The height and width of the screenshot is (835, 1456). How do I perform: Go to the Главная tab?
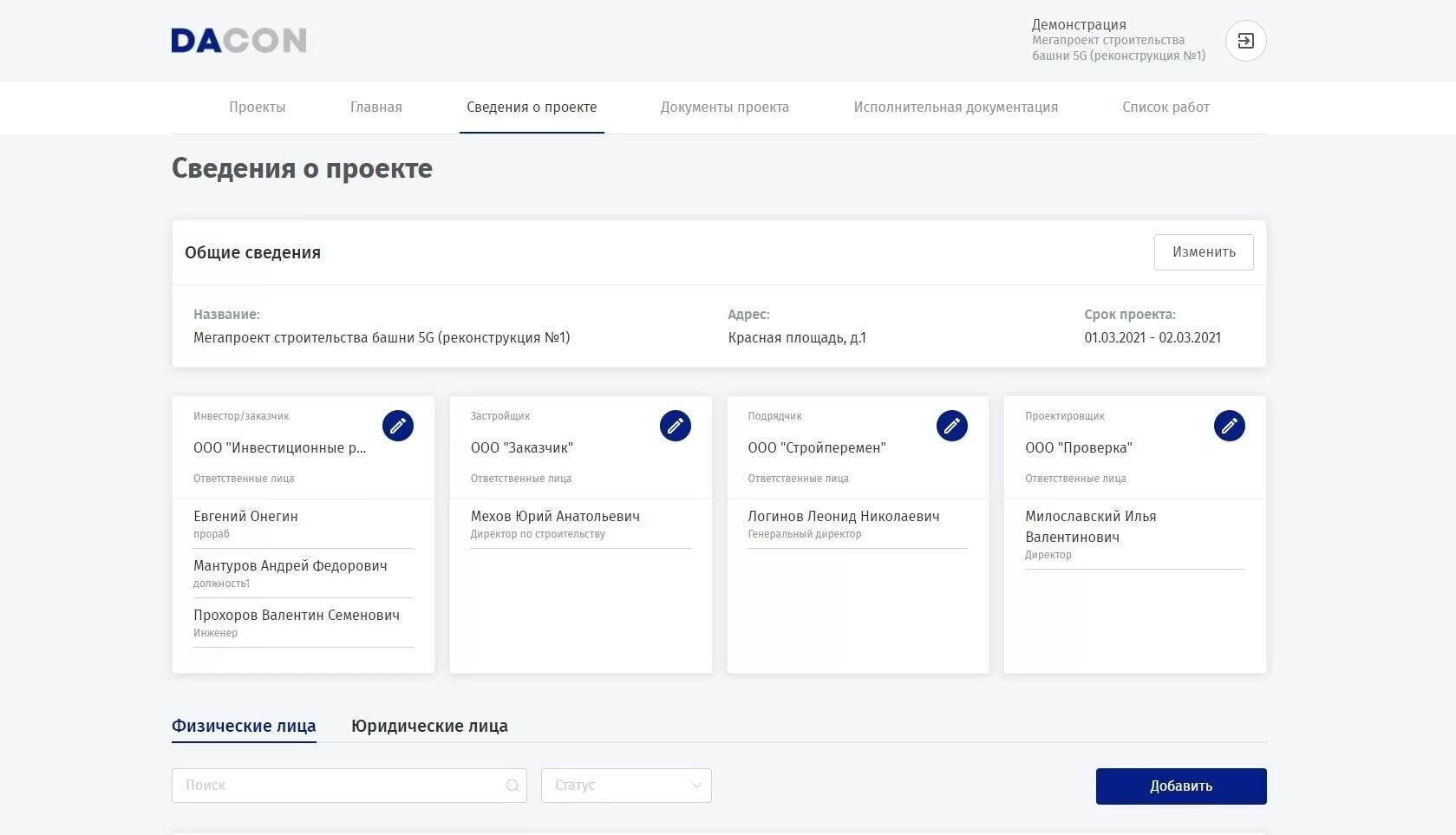[x=376, y=108]
